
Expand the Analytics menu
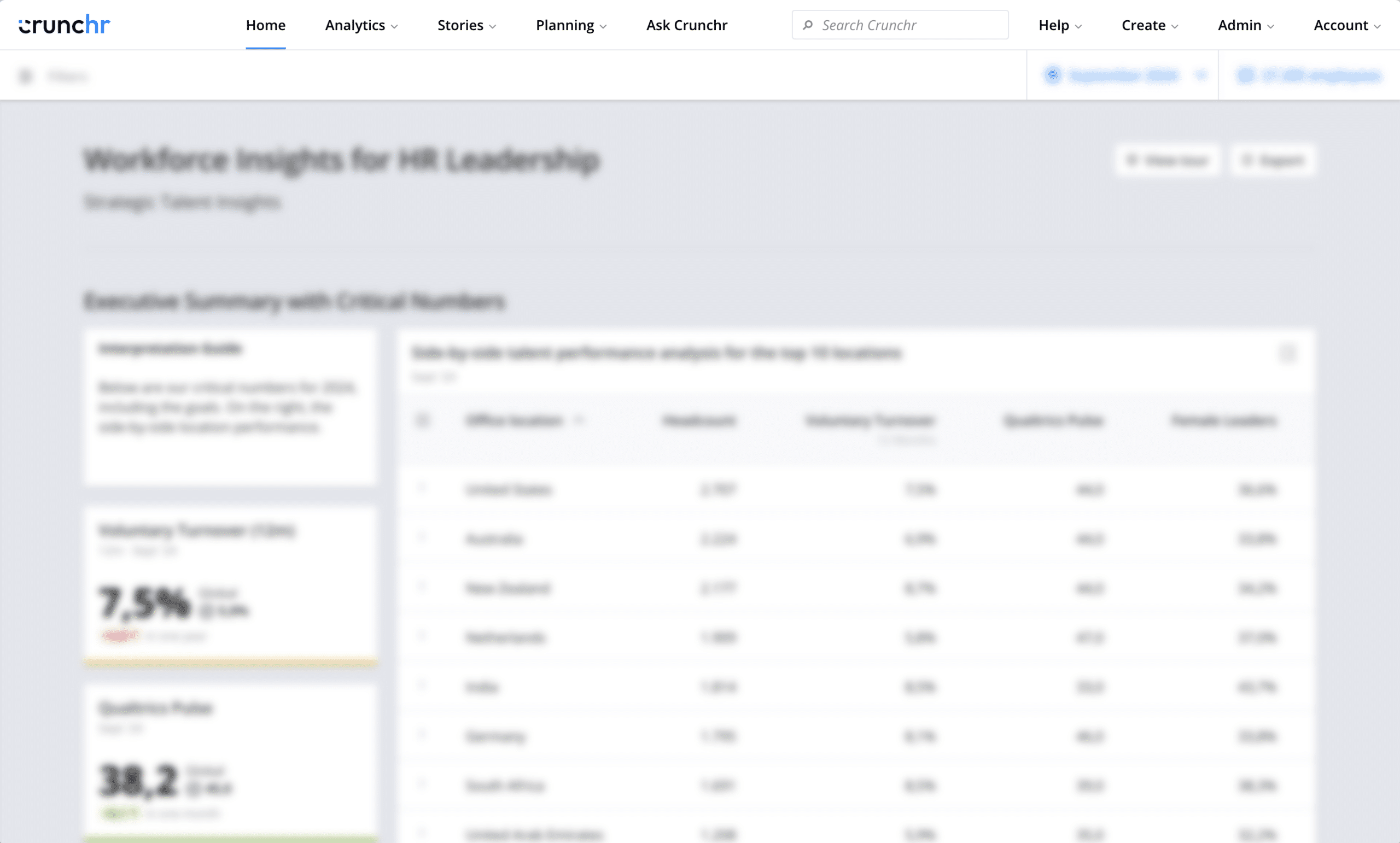click(x=361, y=25)
